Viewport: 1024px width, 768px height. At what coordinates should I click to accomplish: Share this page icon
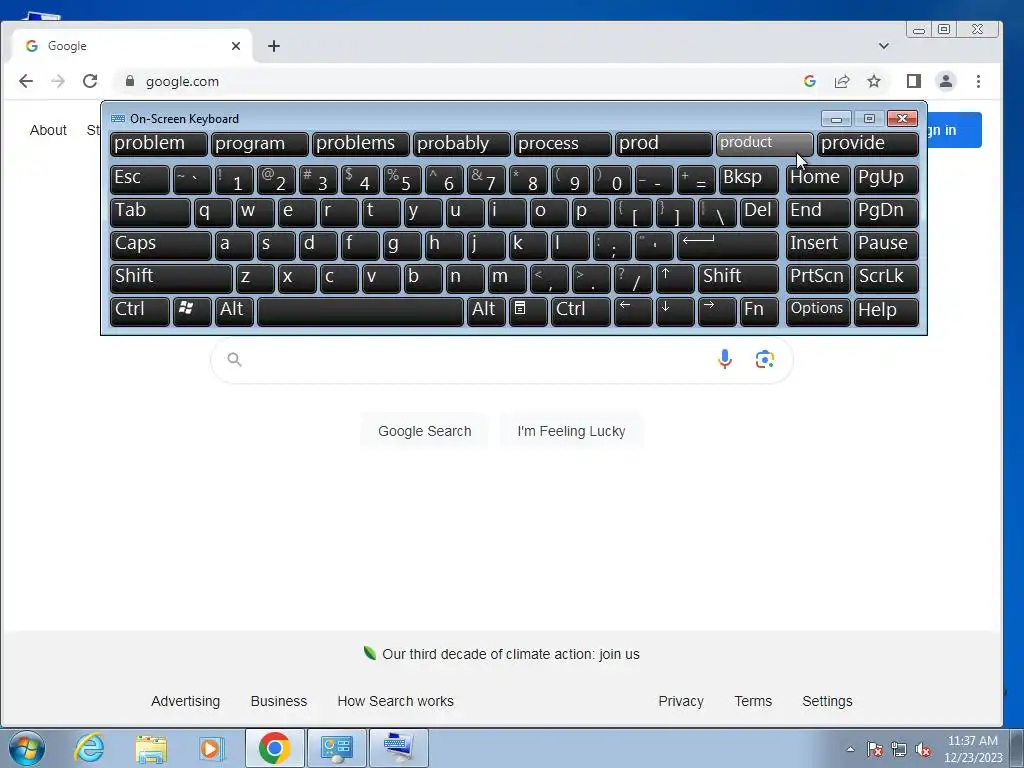[842, 81]
